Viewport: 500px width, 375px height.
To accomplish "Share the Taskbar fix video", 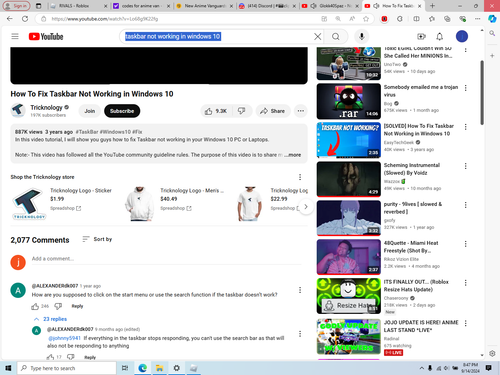I will point(273,111).
